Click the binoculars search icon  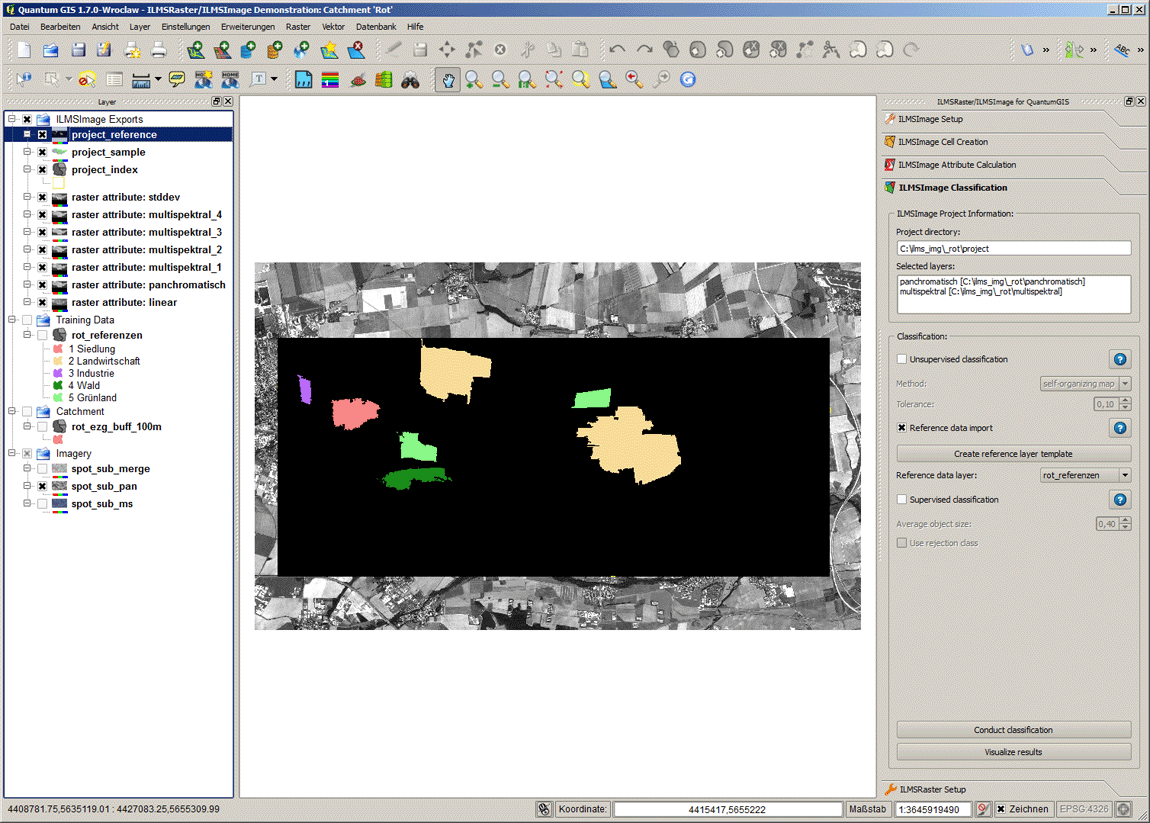411,80
